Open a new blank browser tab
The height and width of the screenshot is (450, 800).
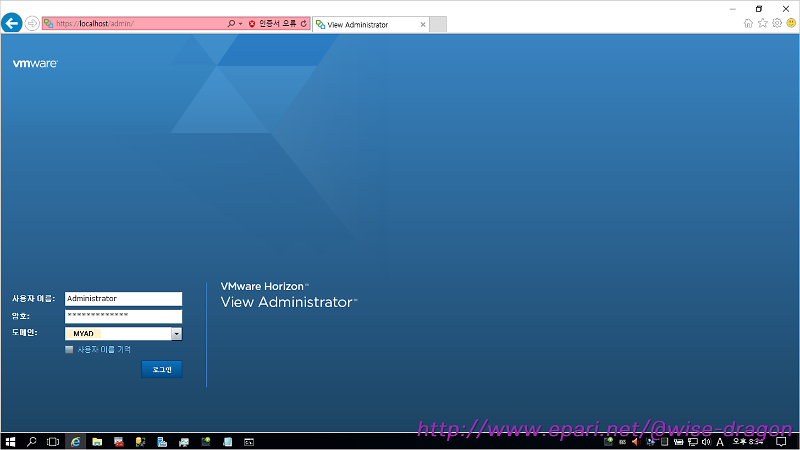pyautogui.click(x=438, y=24)
